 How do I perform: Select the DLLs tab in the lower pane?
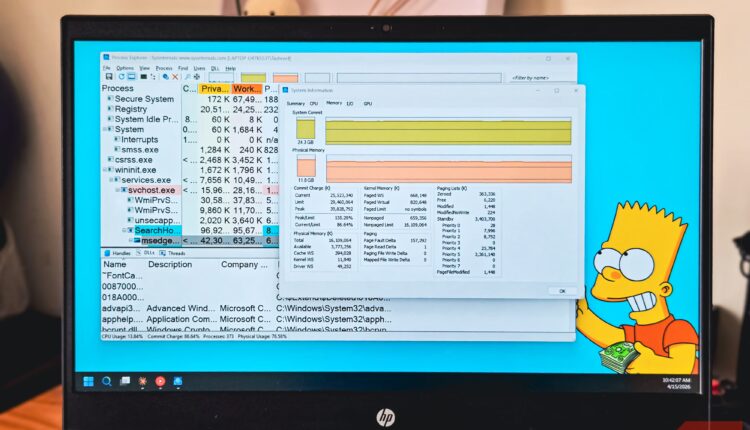(146, 253)
